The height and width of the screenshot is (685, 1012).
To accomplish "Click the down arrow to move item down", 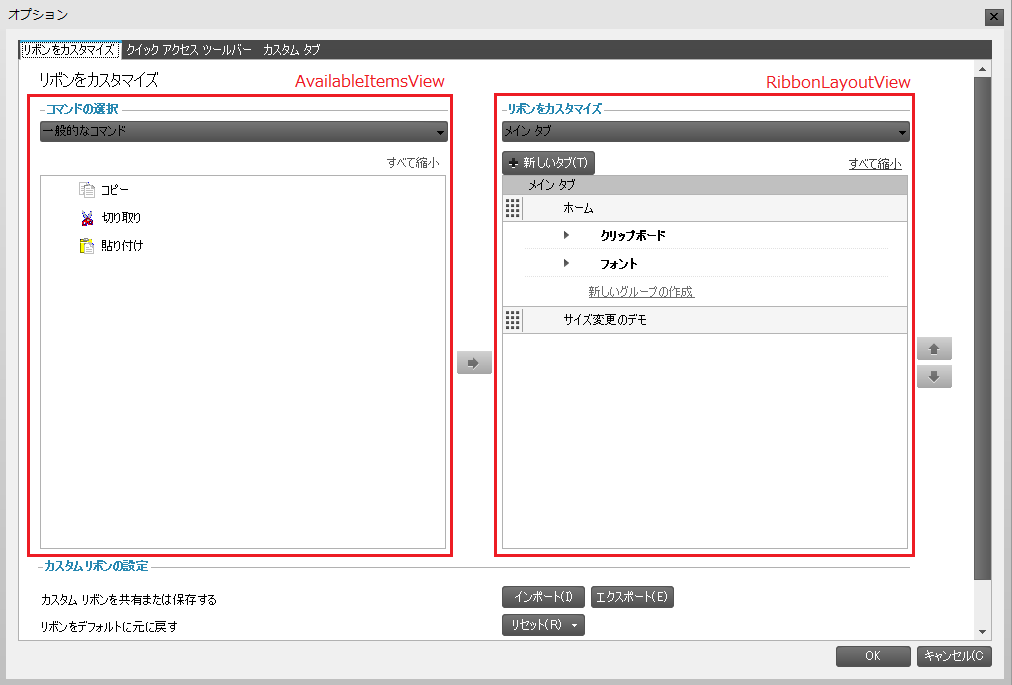I will click(933, 376).
